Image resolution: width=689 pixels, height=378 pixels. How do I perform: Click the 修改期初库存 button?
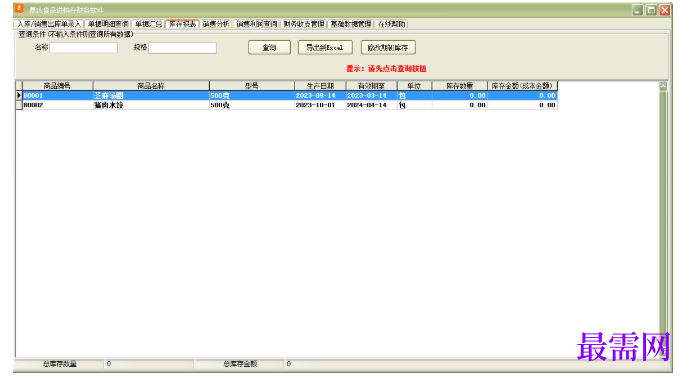(x=388, y=47)
